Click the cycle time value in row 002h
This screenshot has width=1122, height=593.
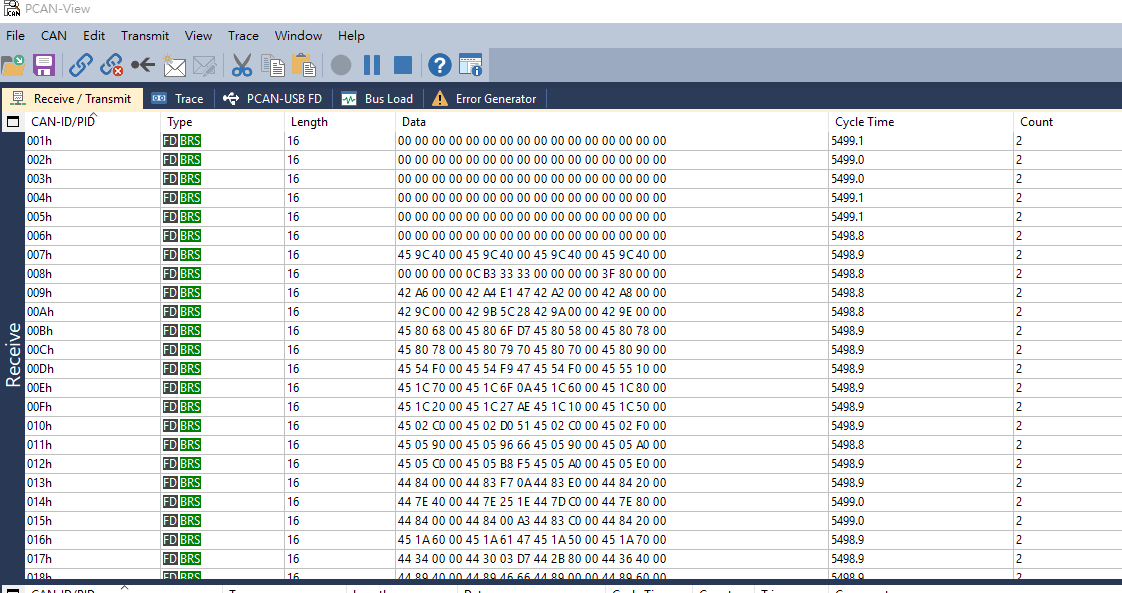tap(848, 160)
